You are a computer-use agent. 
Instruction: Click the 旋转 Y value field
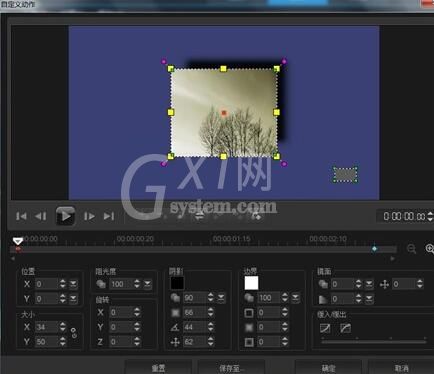[x=121, y=327]
